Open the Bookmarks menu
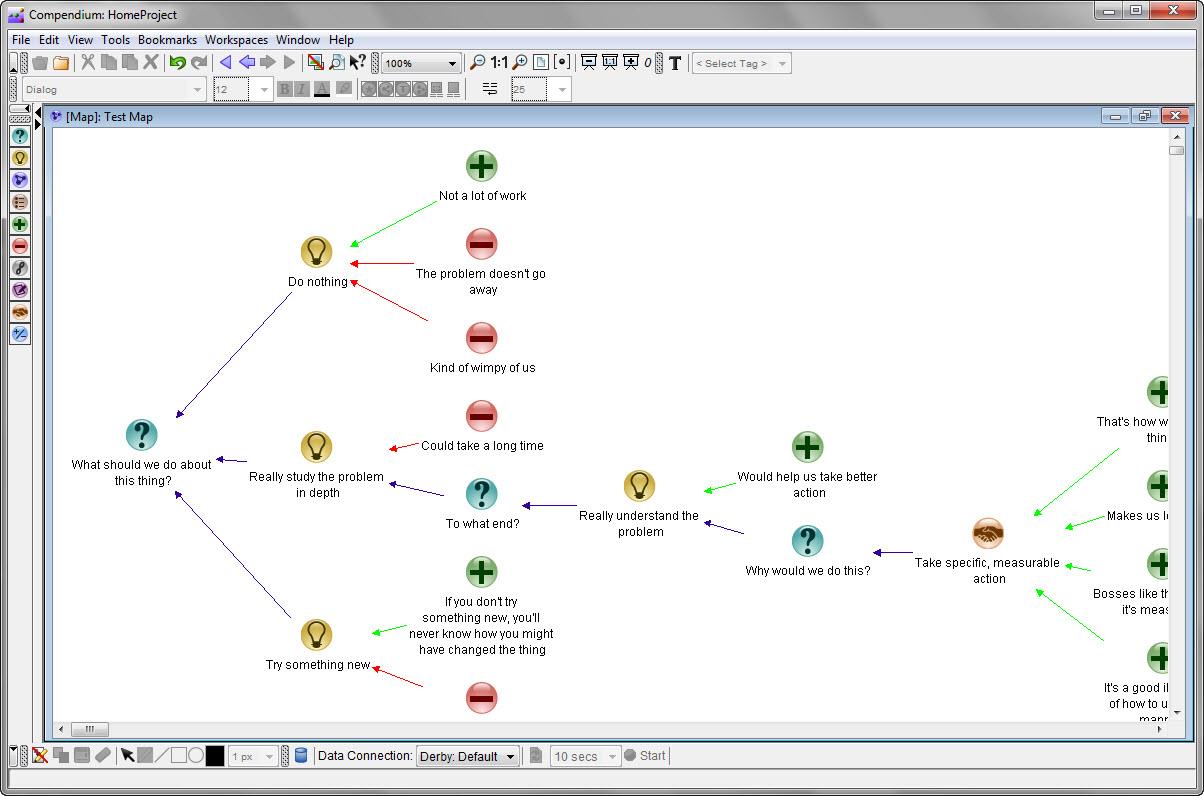The image size is (1204, 796). point(168,40)
